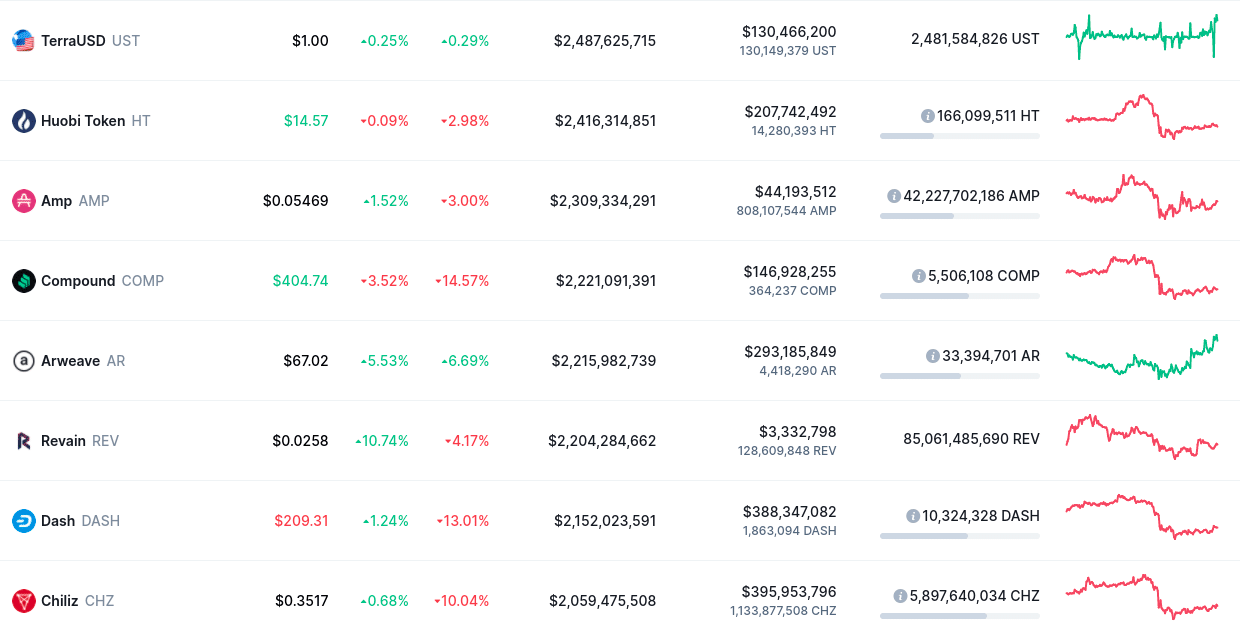
Task: Select Huobi Token market cap $2,416,314,851
Action: (606, 121)
